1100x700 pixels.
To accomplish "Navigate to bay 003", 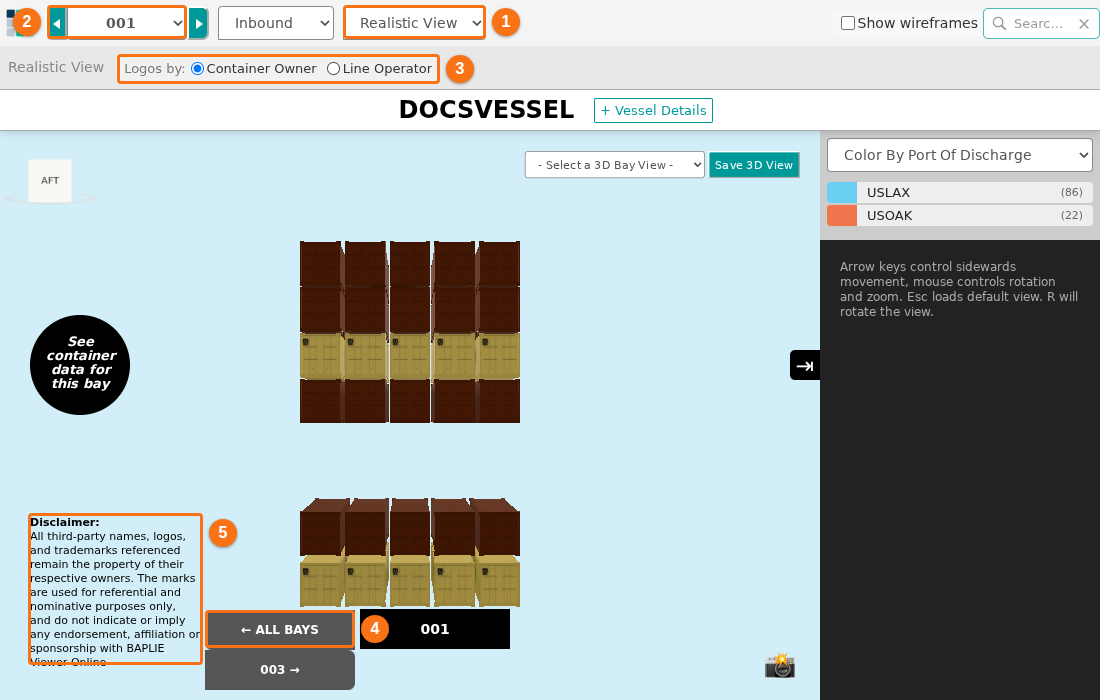I will (x=280, y=670).
